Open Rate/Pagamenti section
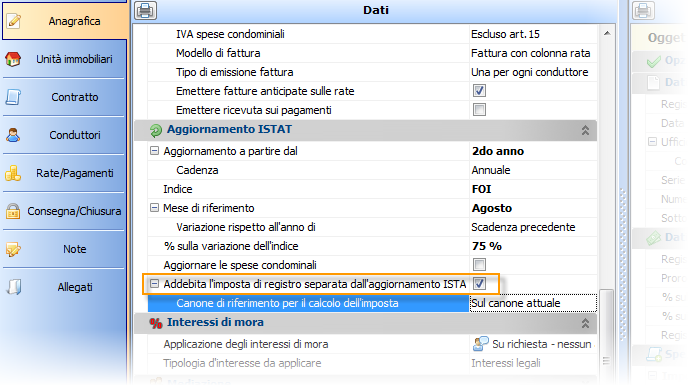The width and height of the screenshot is (688, 386). pyautogui.click(x=64, y=173)
